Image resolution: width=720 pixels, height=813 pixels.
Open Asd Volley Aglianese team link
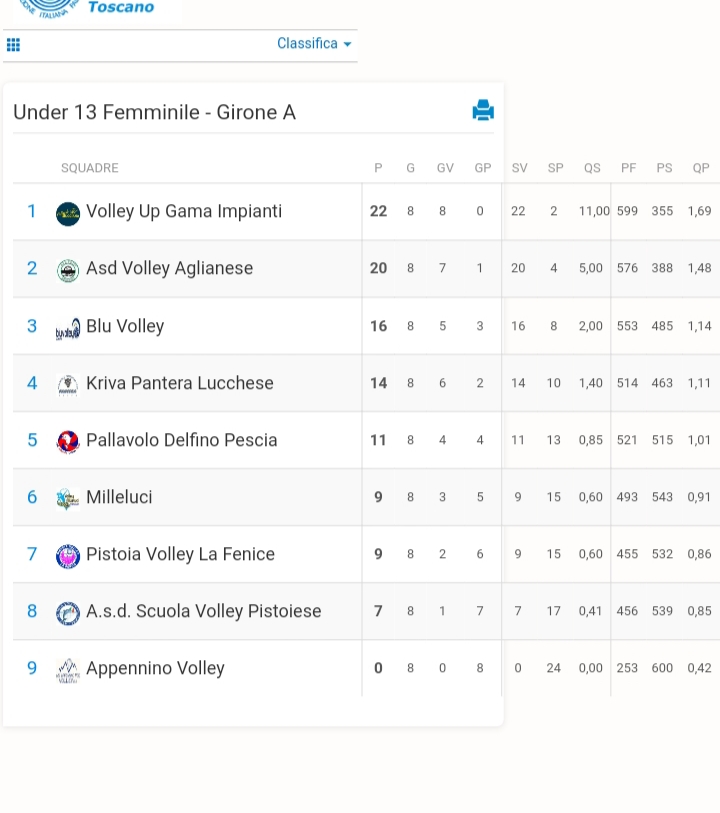(170, 268)
